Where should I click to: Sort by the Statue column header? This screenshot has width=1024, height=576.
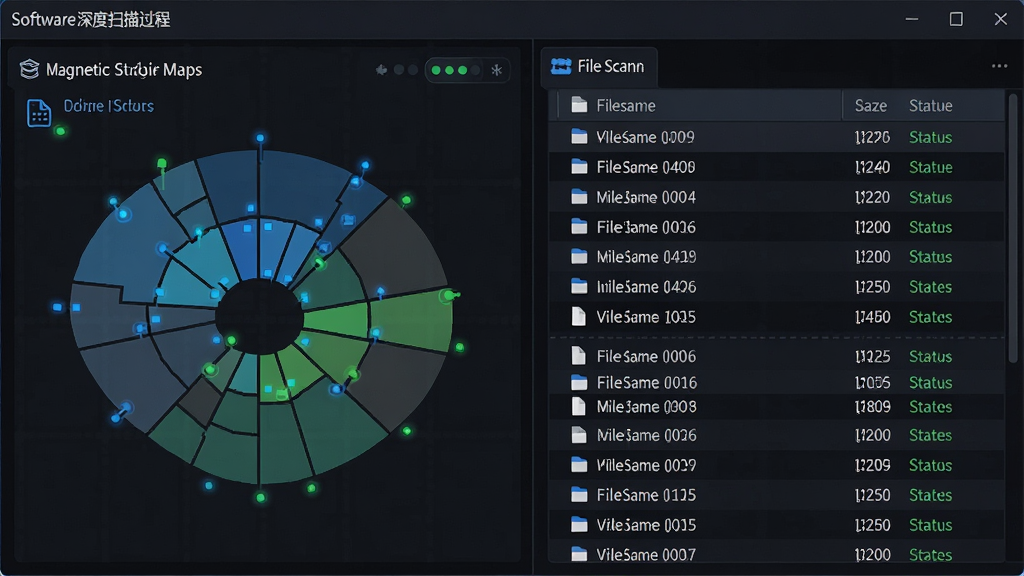931,106
